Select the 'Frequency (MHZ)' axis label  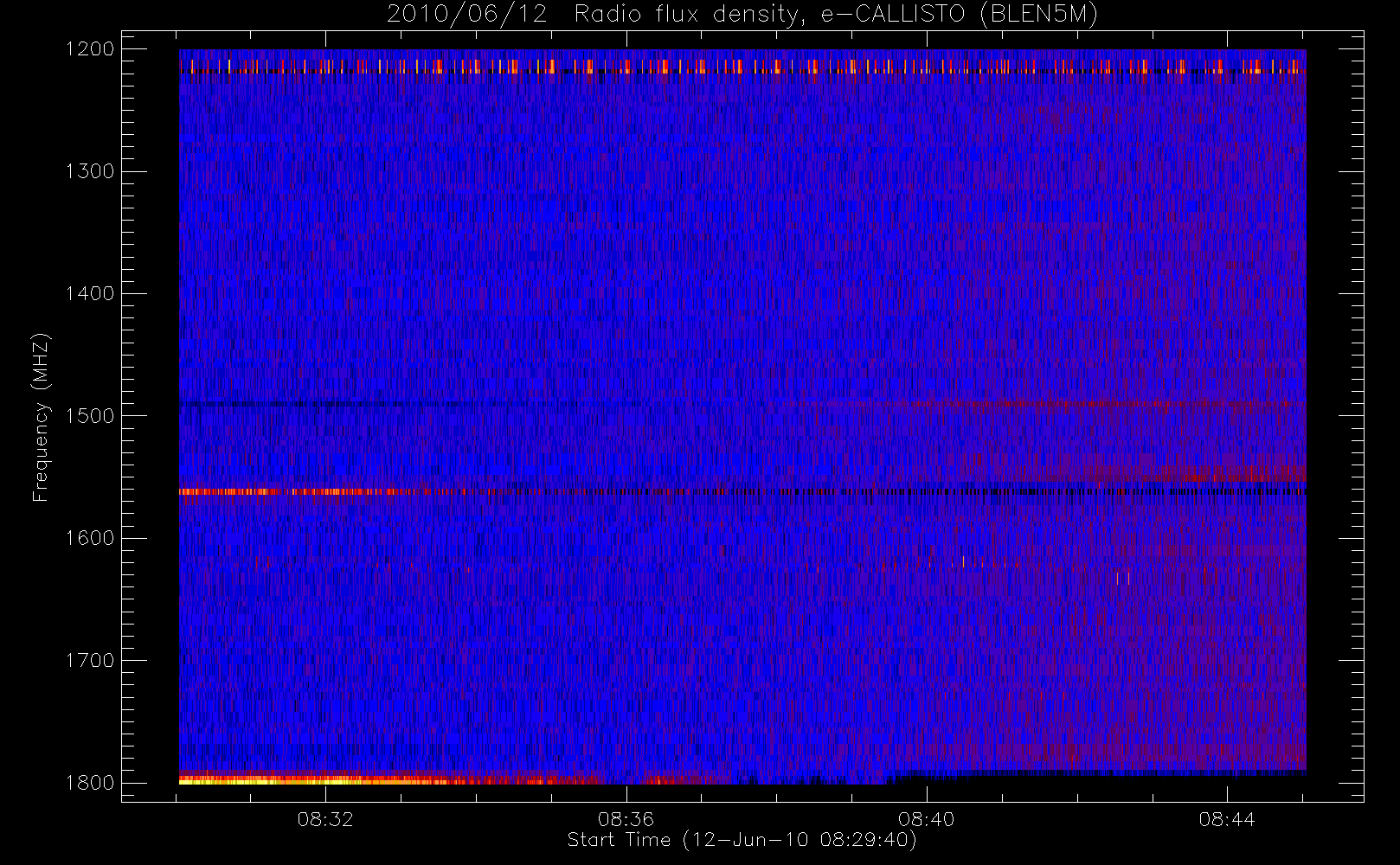point(41,417)
